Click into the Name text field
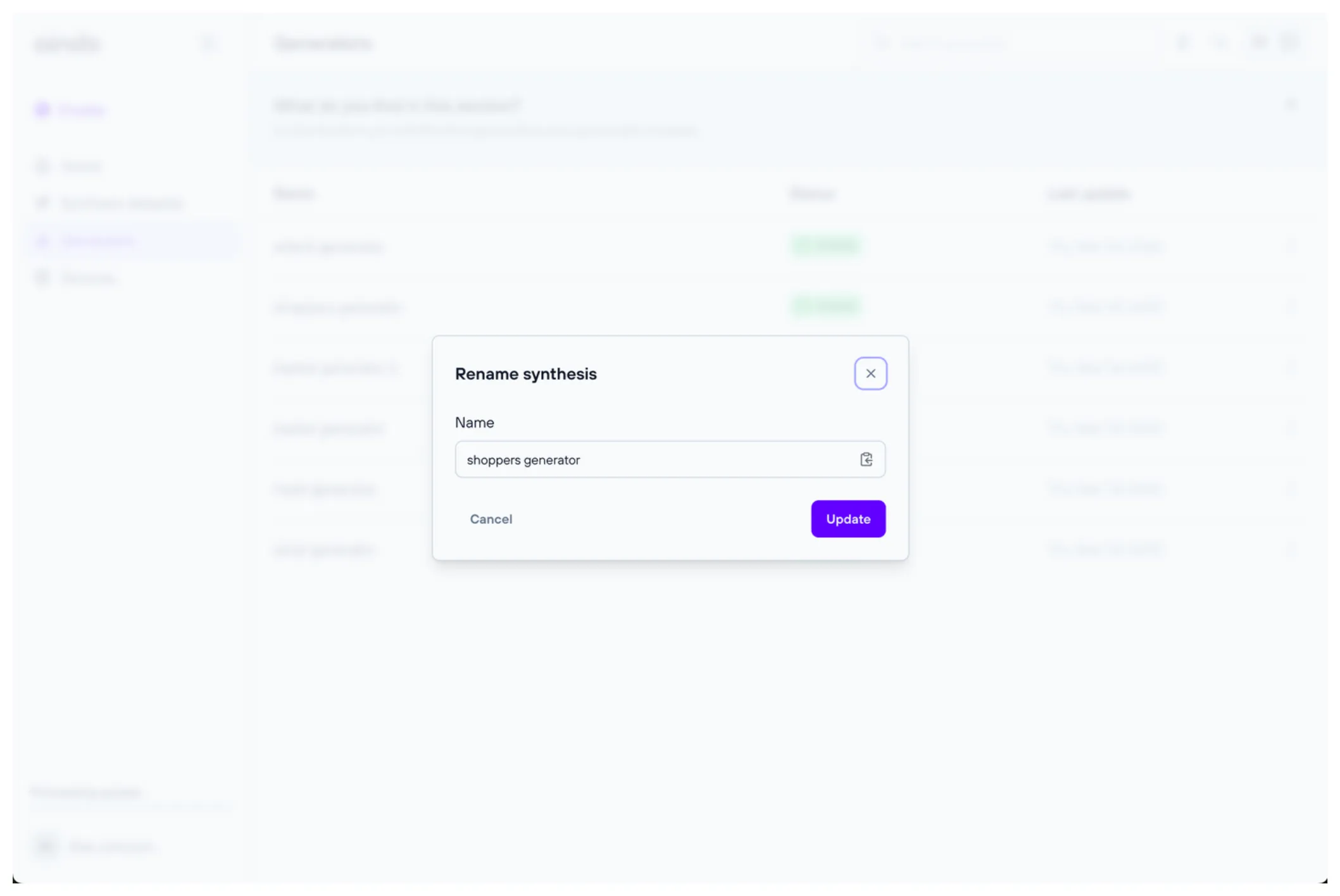Screen dimensions: 1340x896 [x=652, y=459]
